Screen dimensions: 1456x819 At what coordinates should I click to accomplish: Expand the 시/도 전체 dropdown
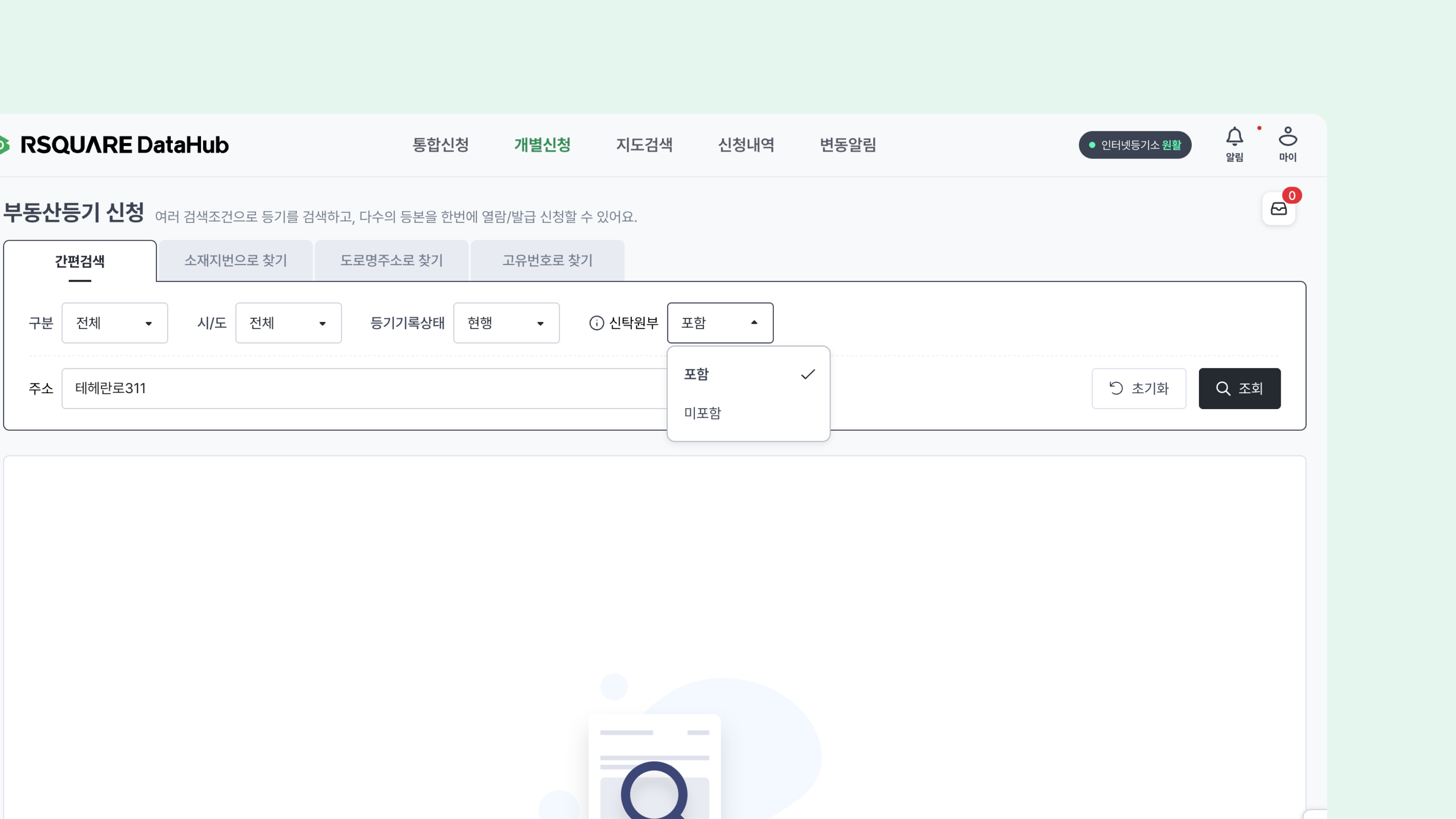click(x=288, y=323)
